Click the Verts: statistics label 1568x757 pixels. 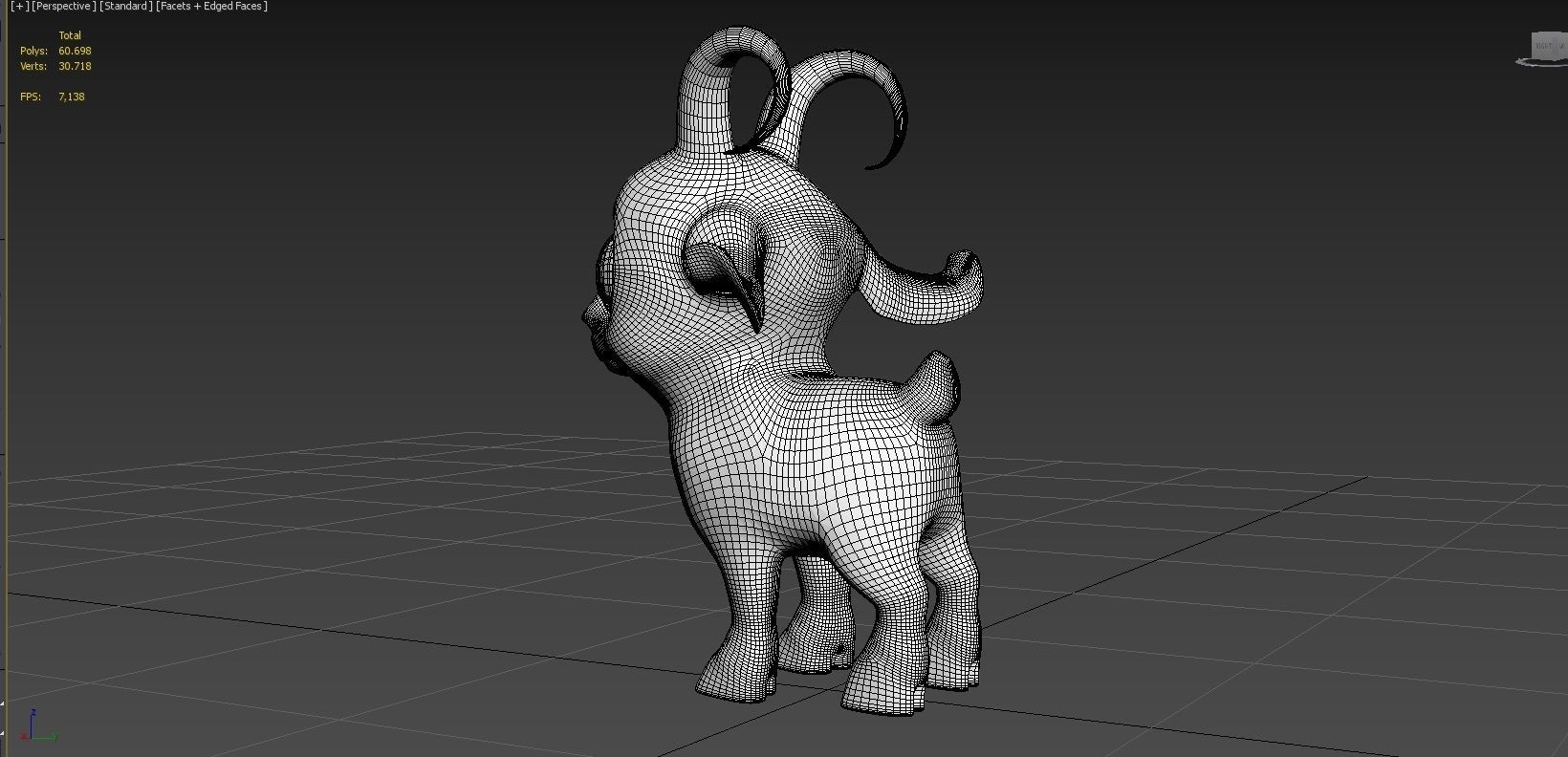pos(33,66)
